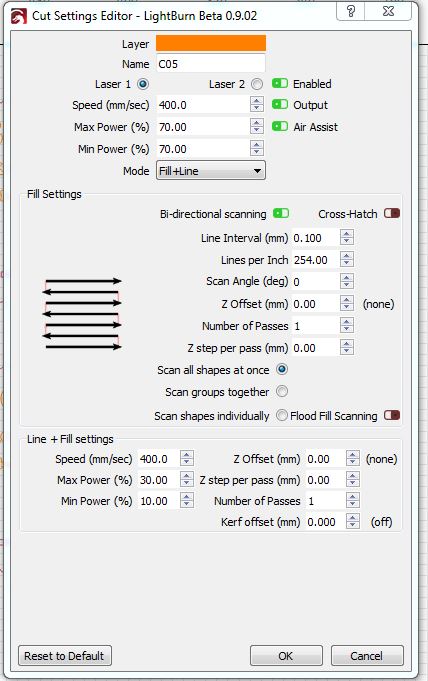This screenshot has height=681, width=428.
Task: Click Line + Fill Number of Passes stepper
Action: pyautogui.click(x=353, y=501)
